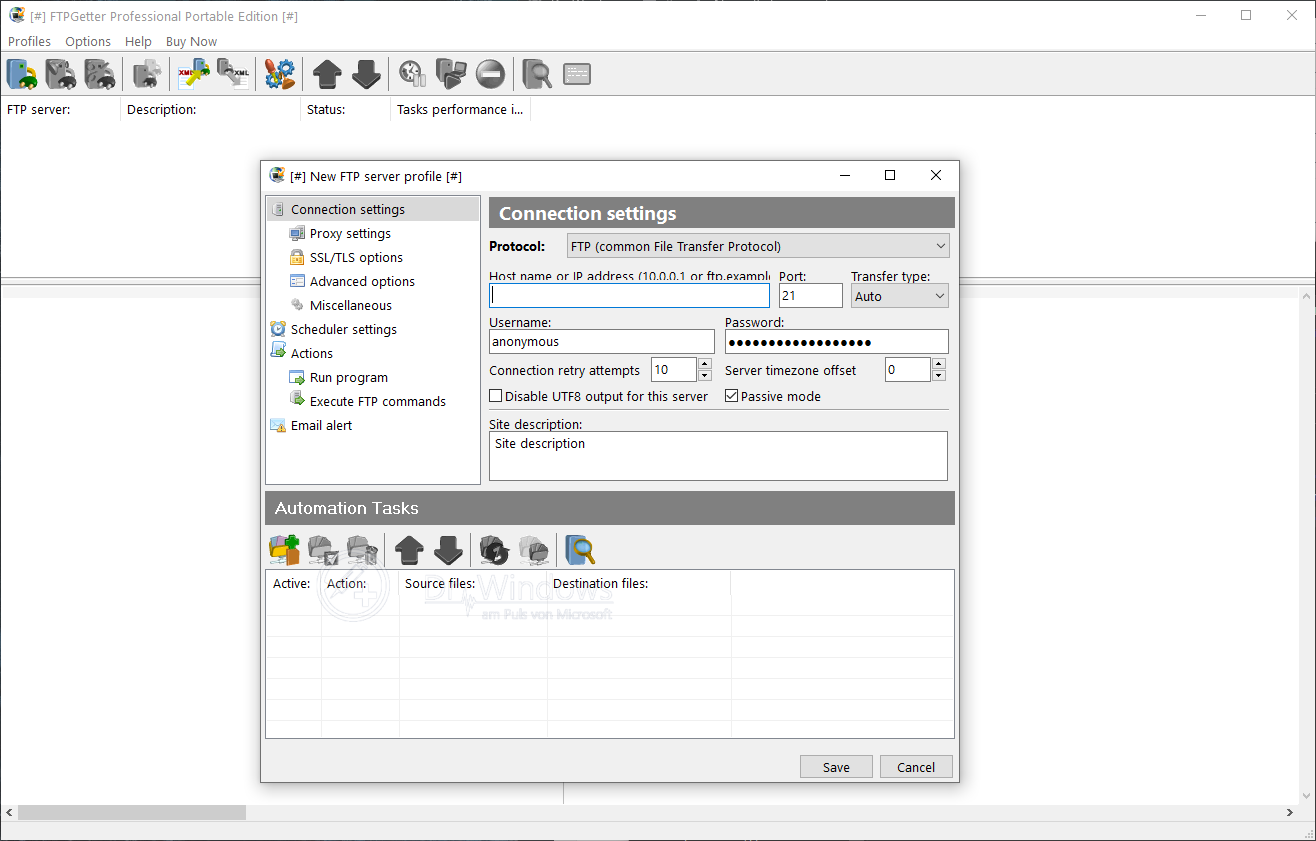Click the Connection retry attempts value field
The height and width of the screenshot is (841, 1316).
click(x=674, y=370)
